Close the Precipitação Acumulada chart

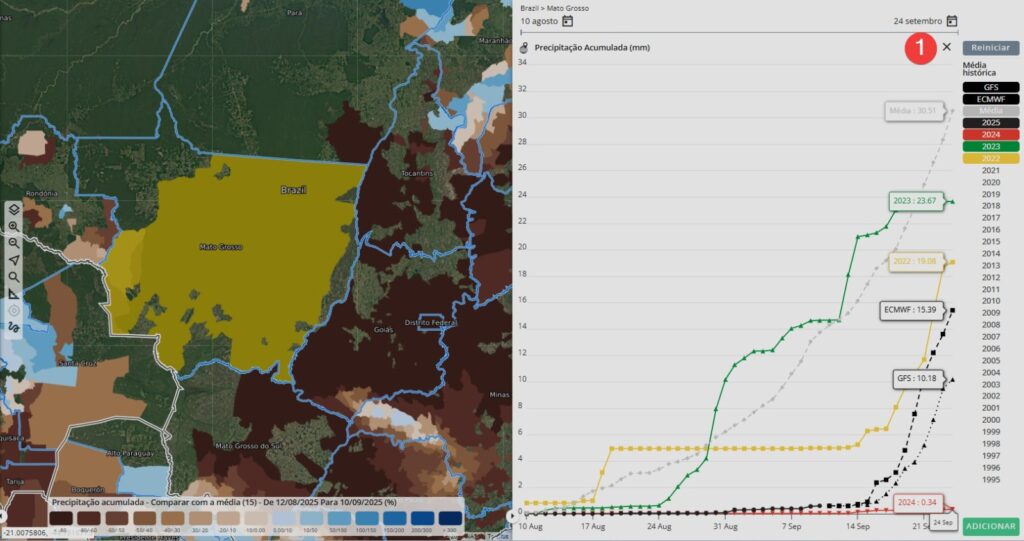click(946, 47)
